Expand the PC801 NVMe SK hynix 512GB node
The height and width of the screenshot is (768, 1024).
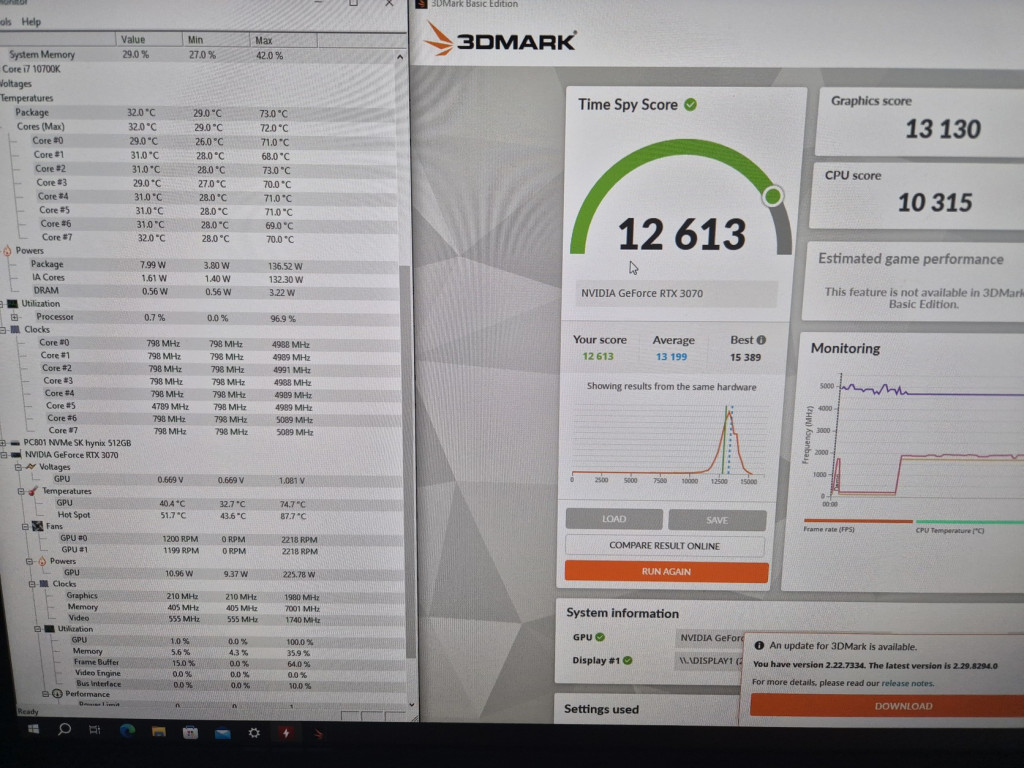point(3,443)
